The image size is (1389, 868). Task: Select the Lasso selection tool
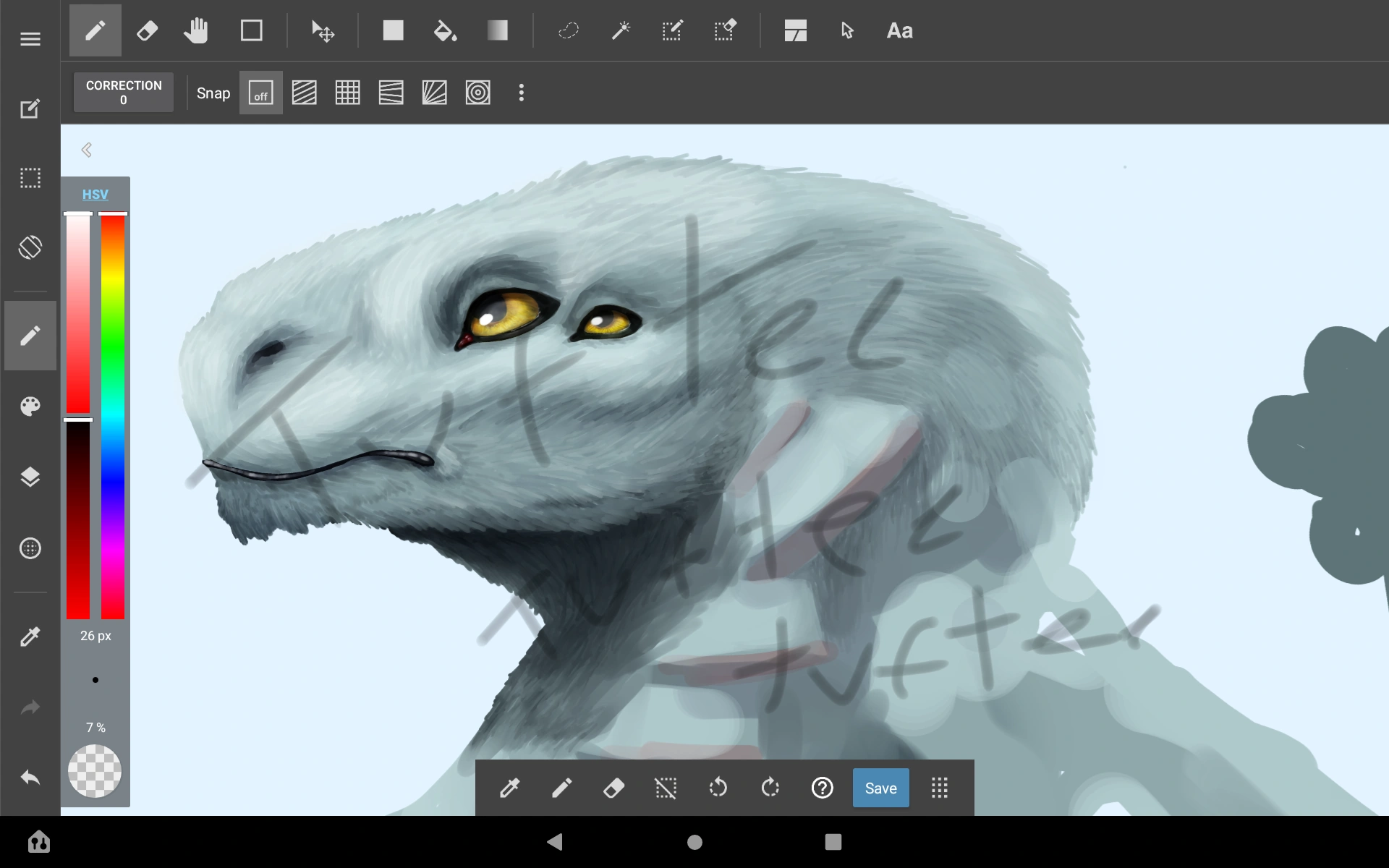569,30
